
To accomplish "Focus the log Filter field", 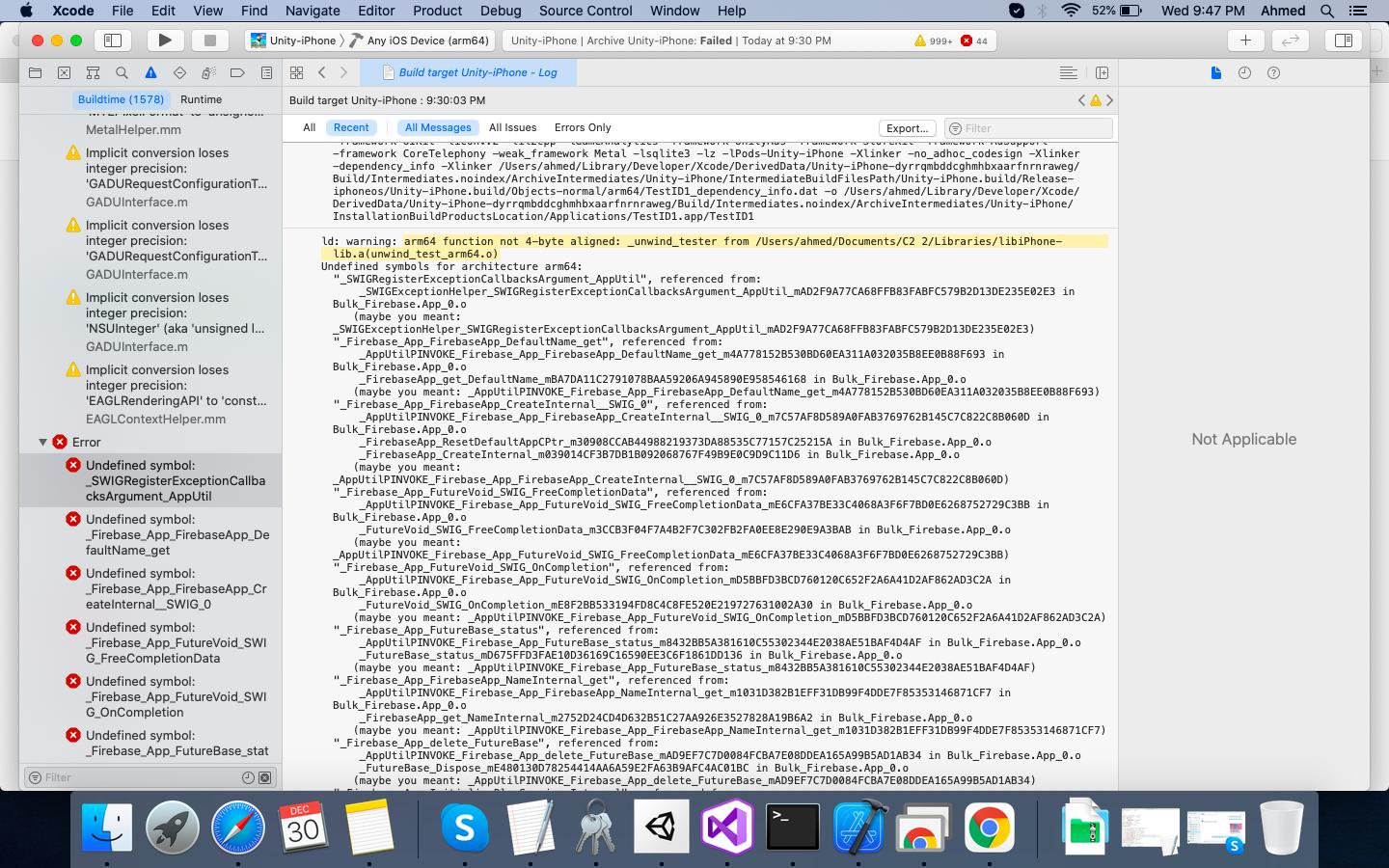I will click(x=1028, y=128).
